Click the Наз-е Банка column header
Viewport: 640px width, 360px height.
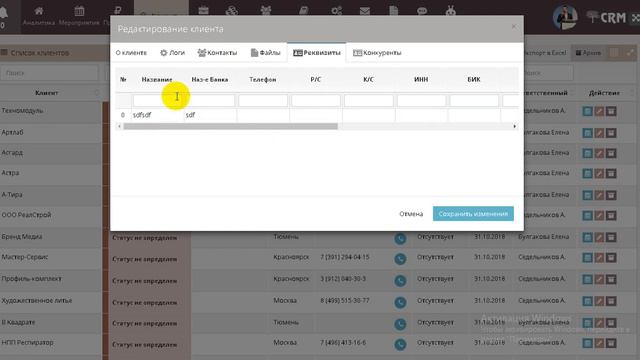(x=209, y=80)
